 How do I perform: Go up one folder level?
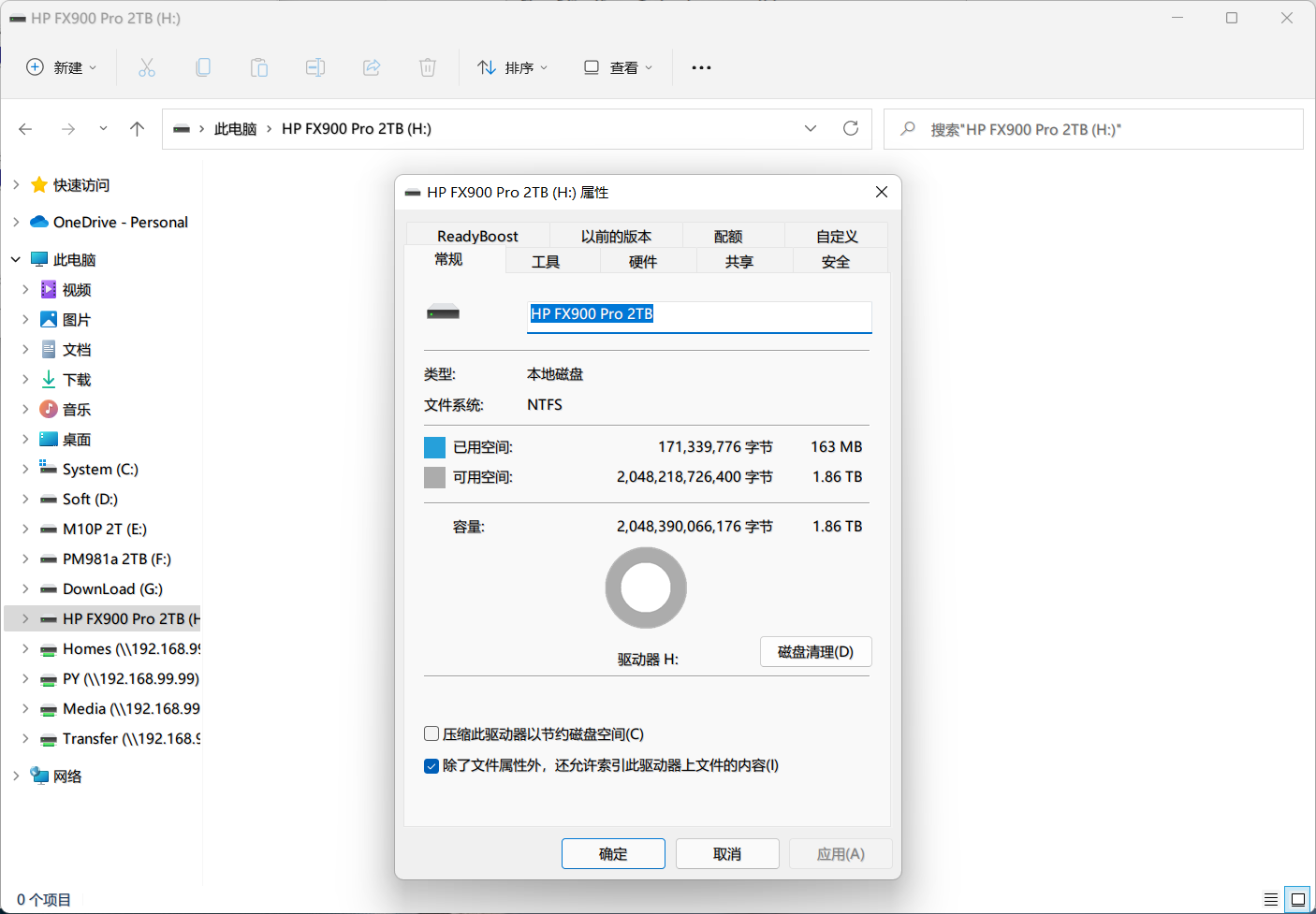coord(138,129)
